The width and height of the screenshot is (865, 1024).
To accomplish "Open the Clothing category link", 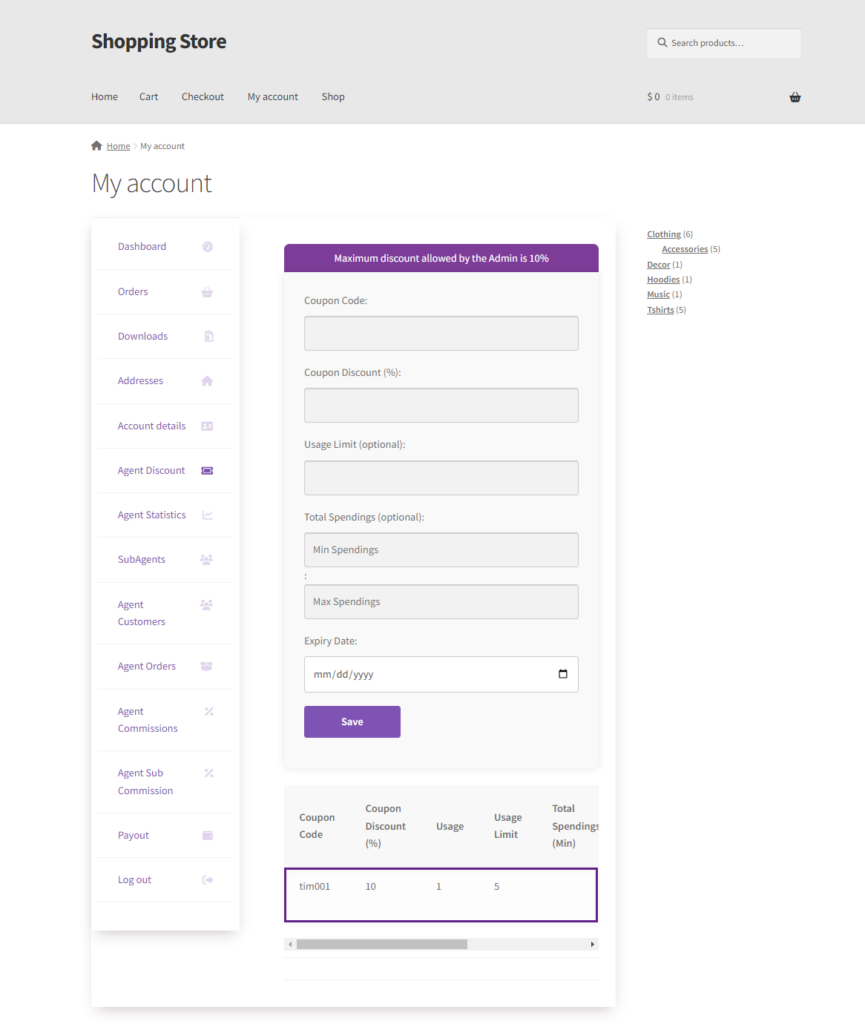I will [664, 234].
